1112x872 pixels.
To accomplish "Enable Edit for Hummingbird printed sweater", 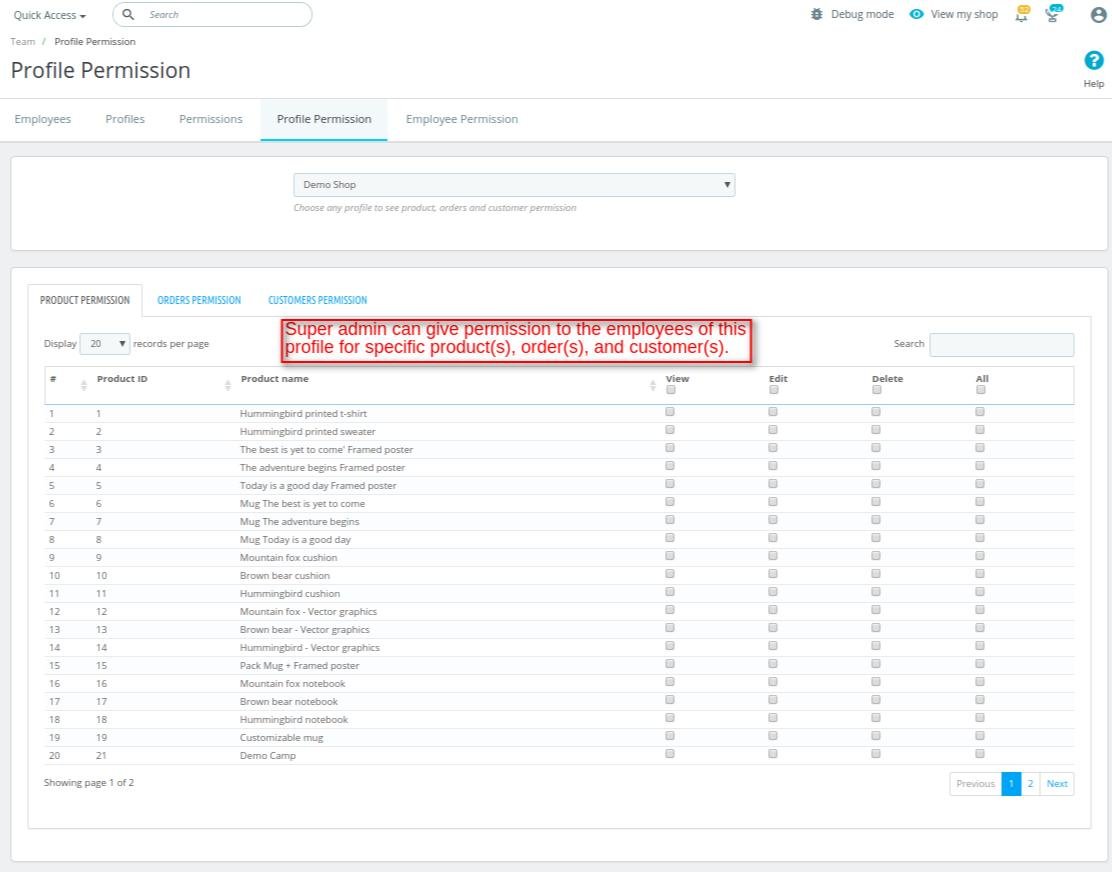I will [x=773, y=430].
